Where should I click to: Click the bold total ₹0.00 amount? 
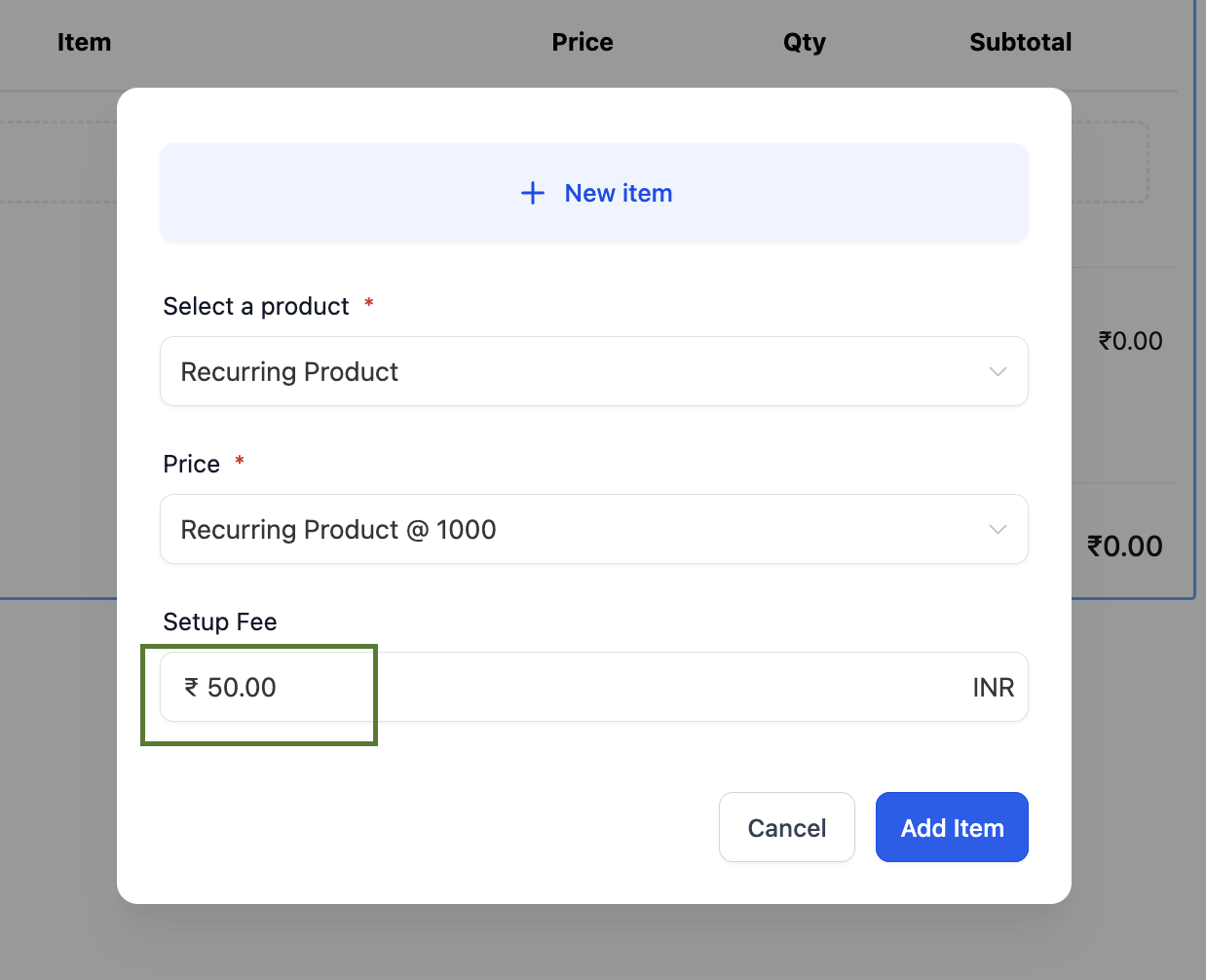pyautogui.click(x=1125, y=546)
